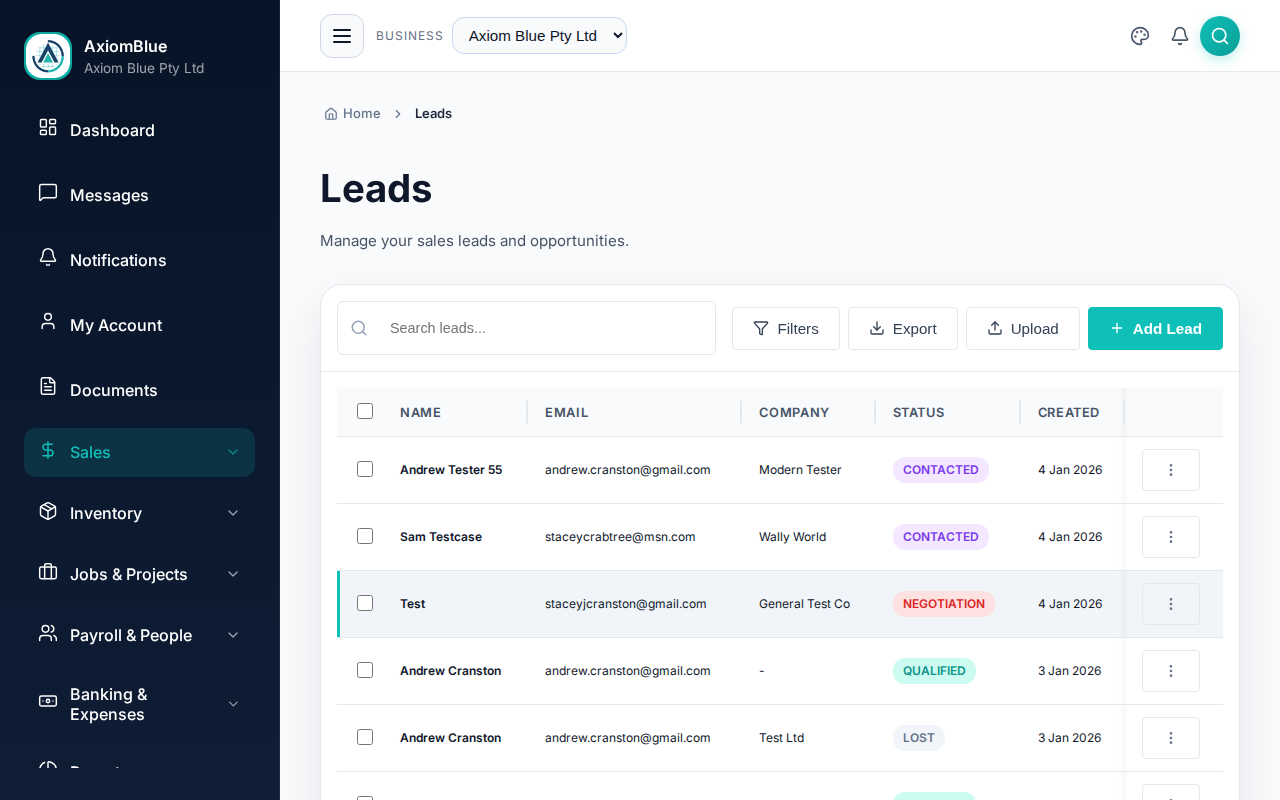
Task: Open the theme palette icon
Action: [1140, 36]
